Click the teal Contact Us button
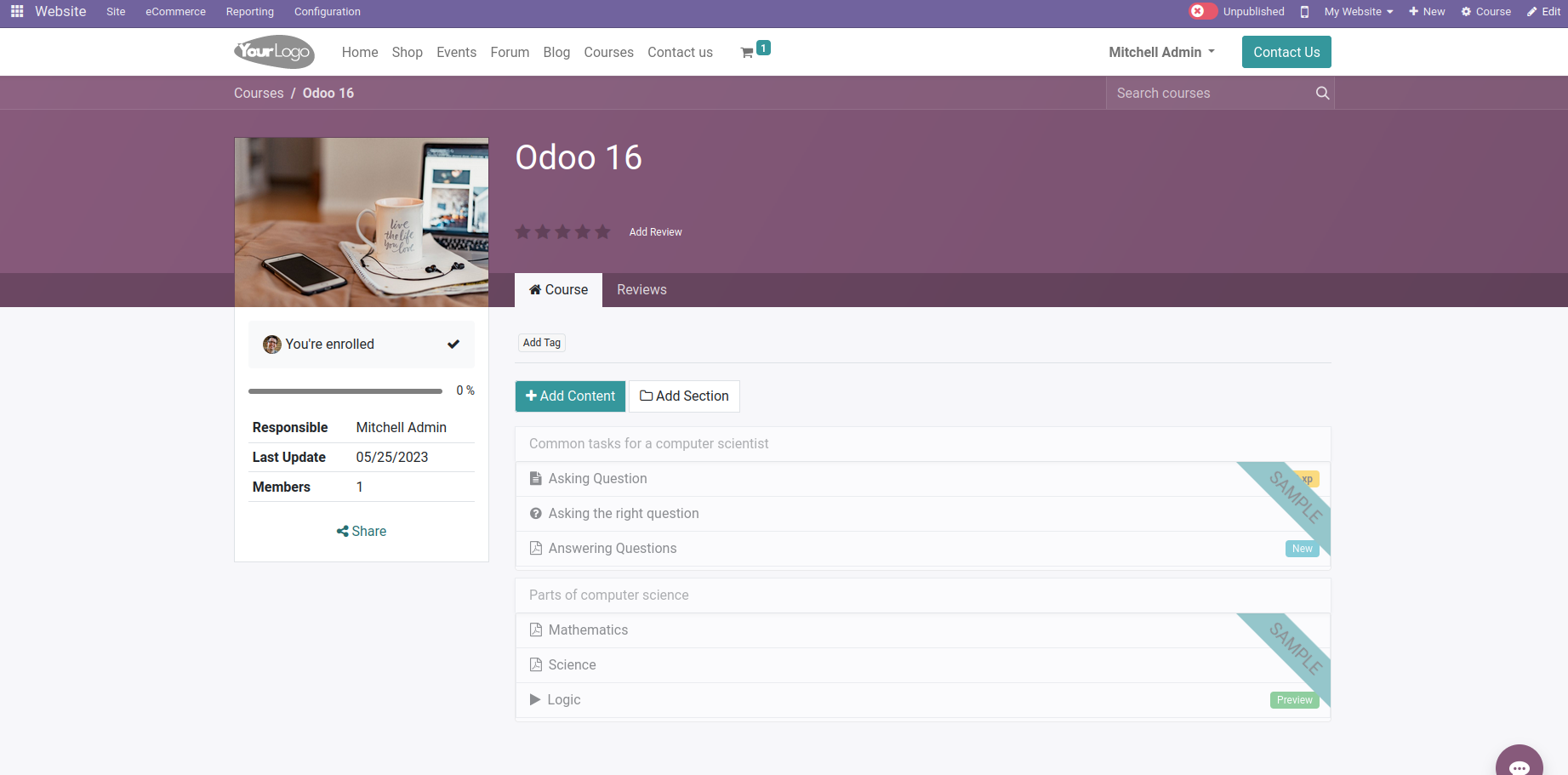 [x=1286, y=52]
